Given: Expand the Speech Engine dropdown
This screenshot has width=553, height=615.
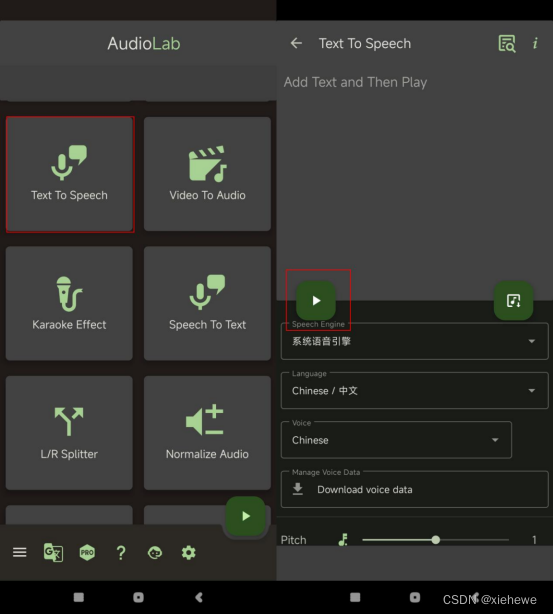Looking at the screenshot, I should 415,341.
